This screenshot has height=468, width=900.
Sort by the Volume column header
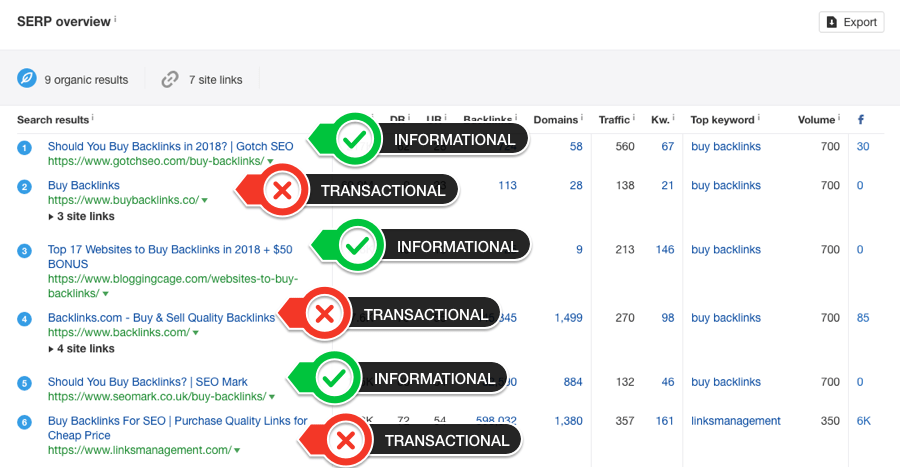click(816, 120)
